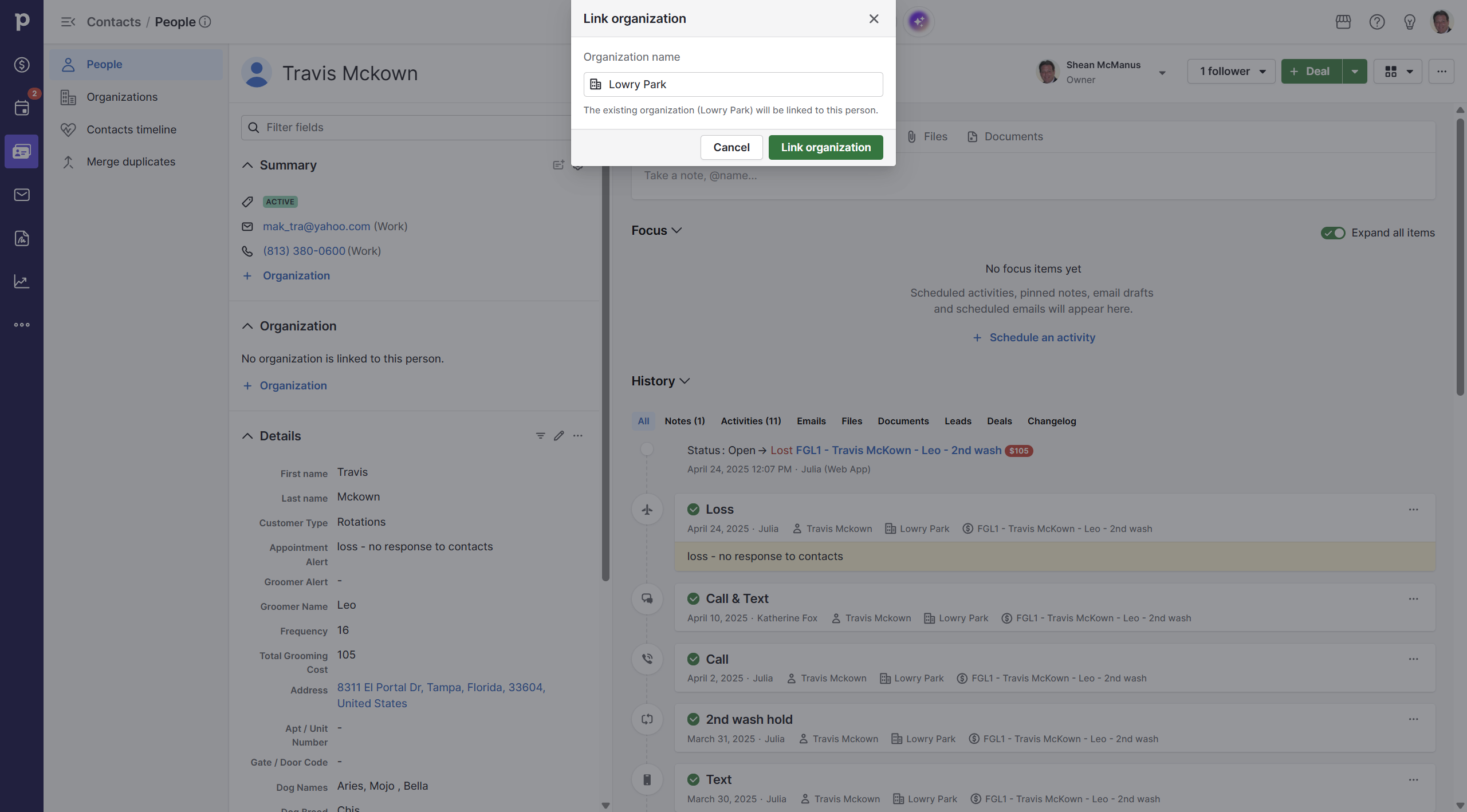The height and width of the screenshot is (812, 1467).
Task: Click the pencil edit icon in Details
Action: [559, 436]
